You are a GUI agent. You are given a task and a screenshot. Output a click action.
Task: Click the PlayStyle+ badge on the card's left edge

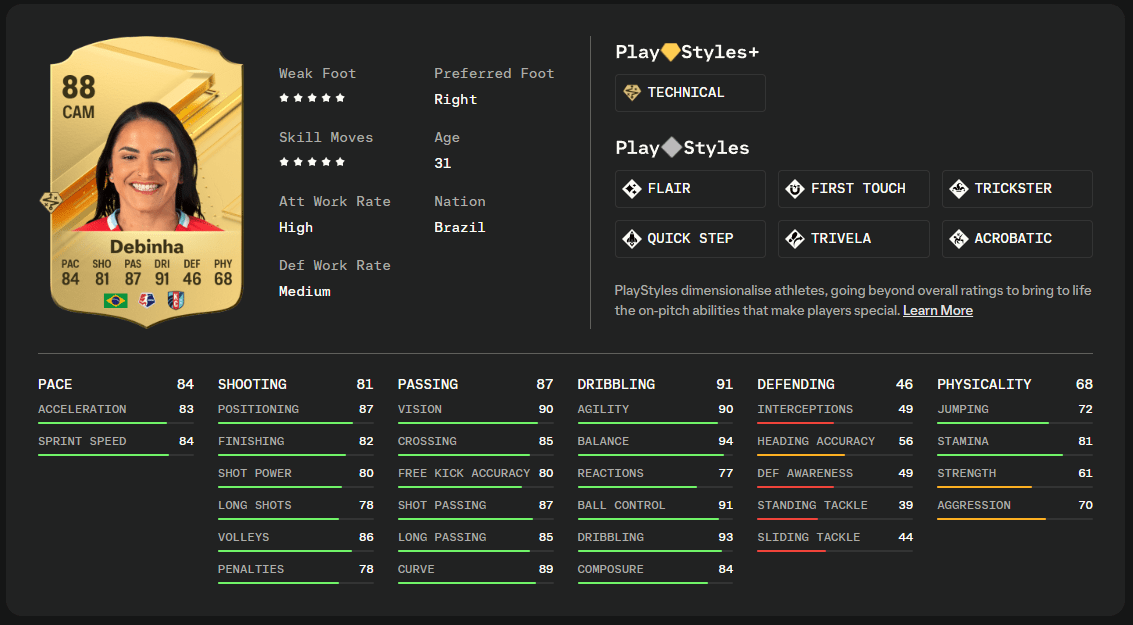(51, 202)
